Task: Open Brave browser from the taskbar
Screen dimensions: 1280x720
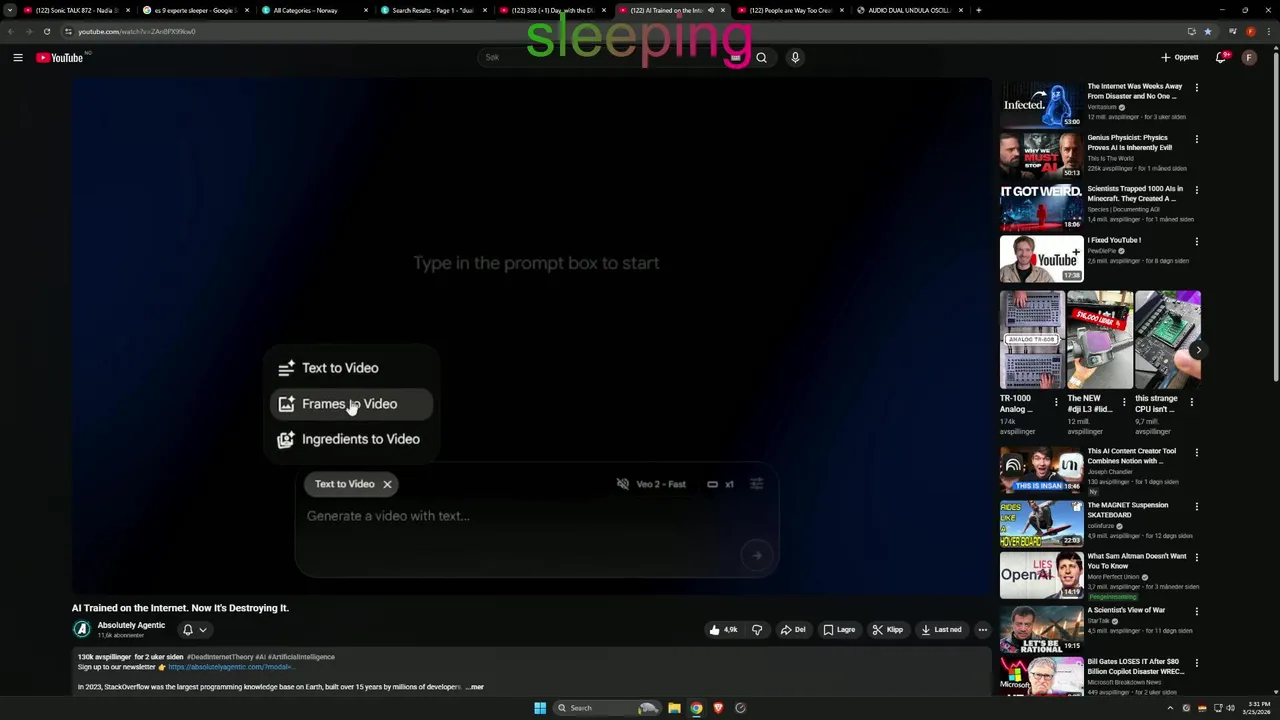Action: click(x=718, y=708)
